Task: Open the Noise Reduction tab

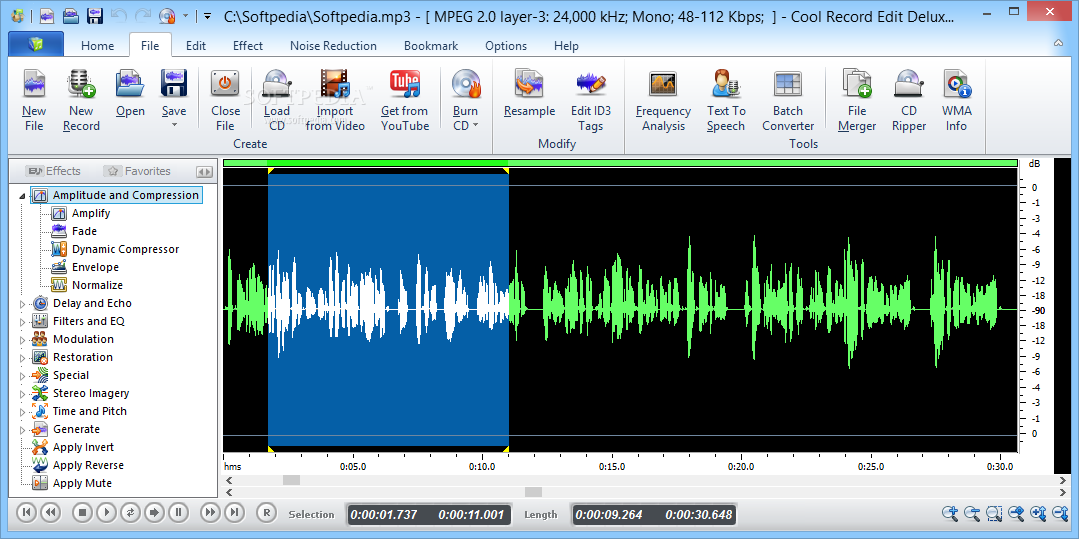Action: [x=333, y=45]
